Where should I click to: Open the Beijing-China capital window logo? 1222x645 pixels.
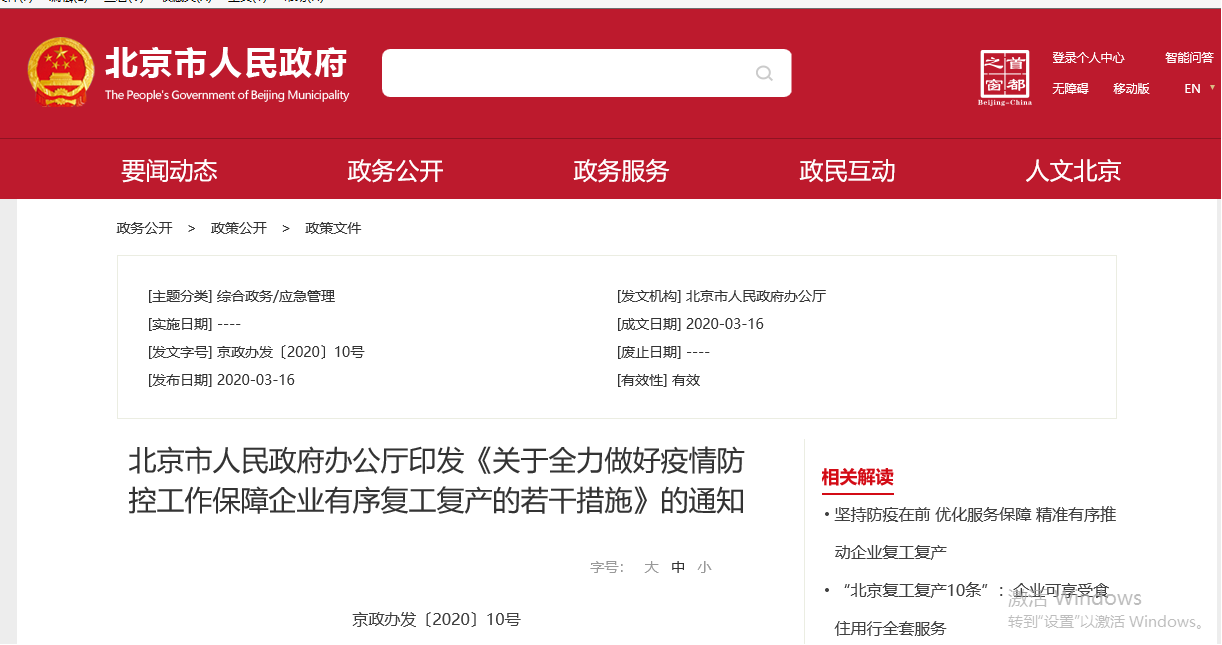click(x=1004, y=77)
